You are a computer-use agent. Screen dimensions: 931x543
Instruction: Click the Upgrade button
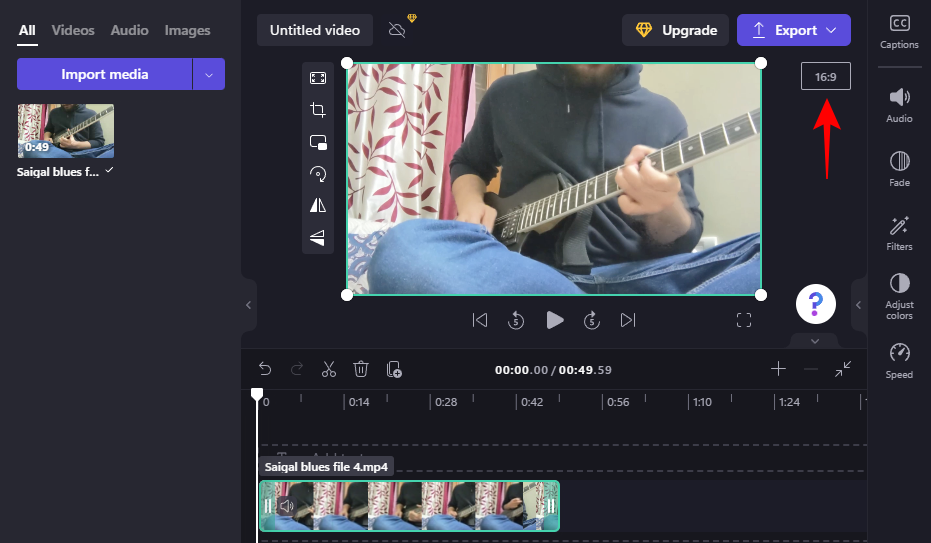click(x=675, y=30)
